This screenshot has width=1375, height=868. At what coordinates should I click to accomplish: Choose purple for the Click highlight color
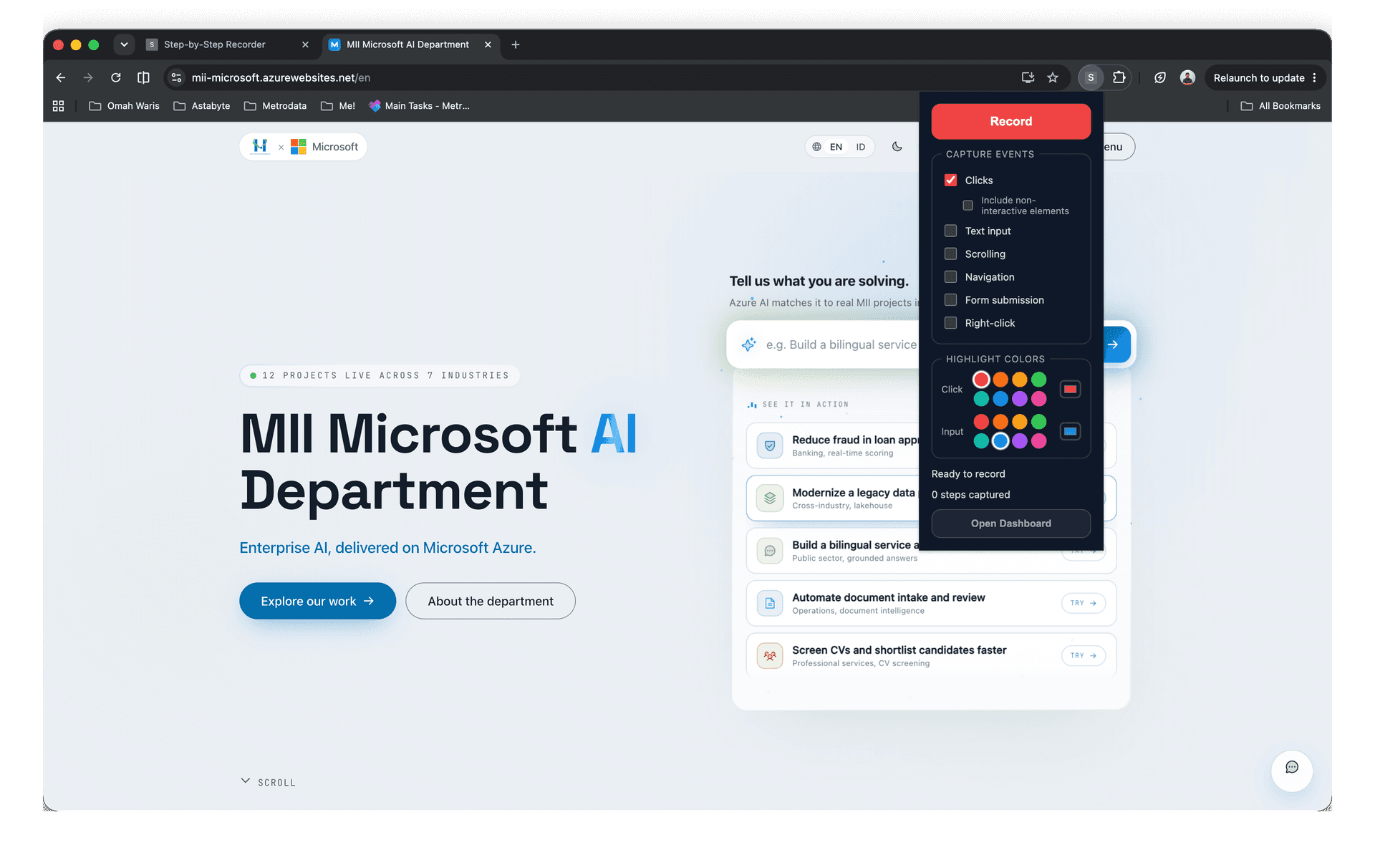tap(1019, 399)
